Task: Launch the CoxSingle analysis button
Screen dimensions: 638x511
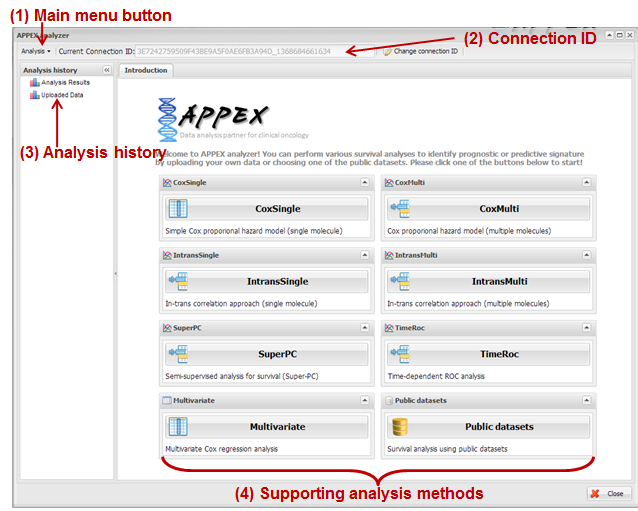Action: click(267, 209)
